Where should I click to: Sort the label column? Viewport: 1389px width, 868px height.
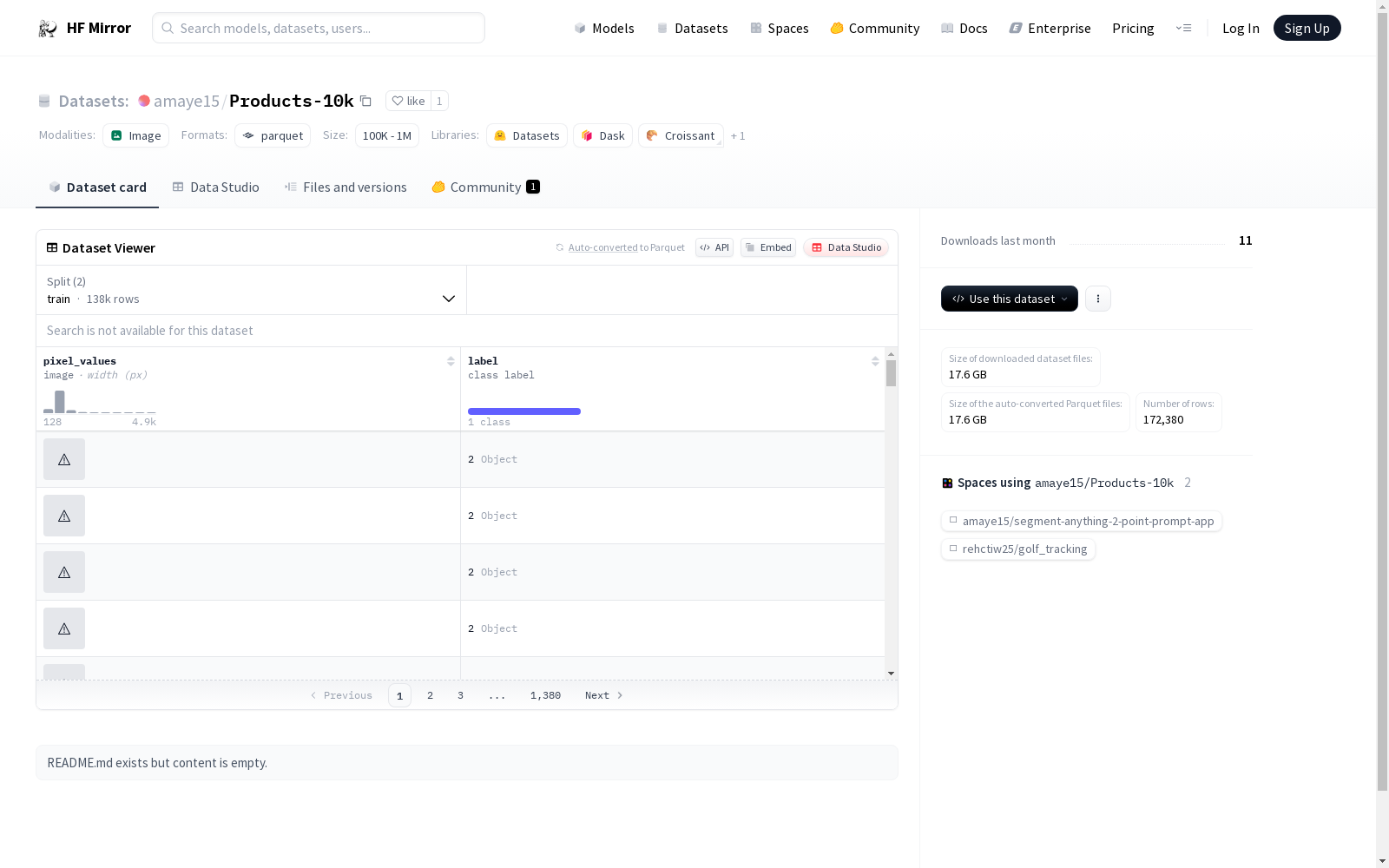click(x=875, y=362)
